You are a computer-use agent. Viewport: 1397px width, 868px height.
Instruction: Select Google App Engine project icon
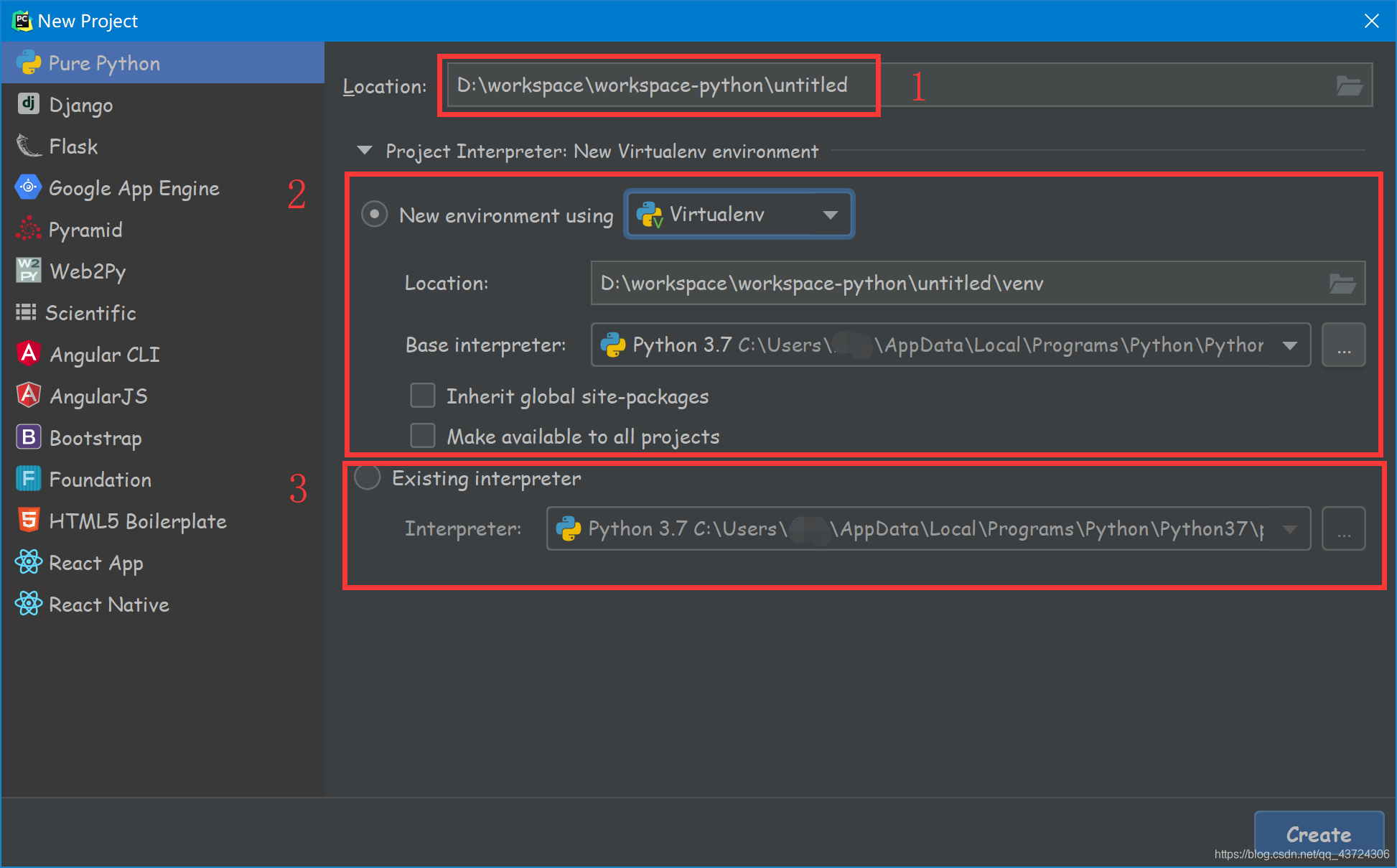[x=25, y=189]
